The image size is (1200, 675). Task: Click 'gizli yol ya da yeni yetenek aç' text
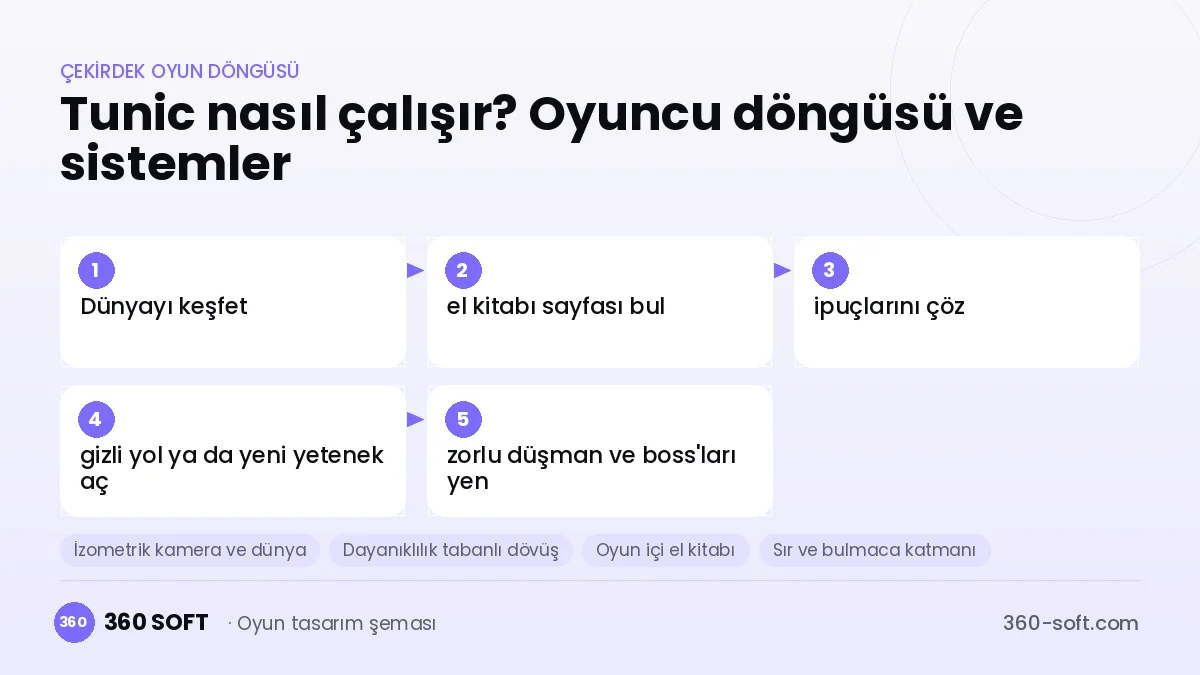pos(232,468)
